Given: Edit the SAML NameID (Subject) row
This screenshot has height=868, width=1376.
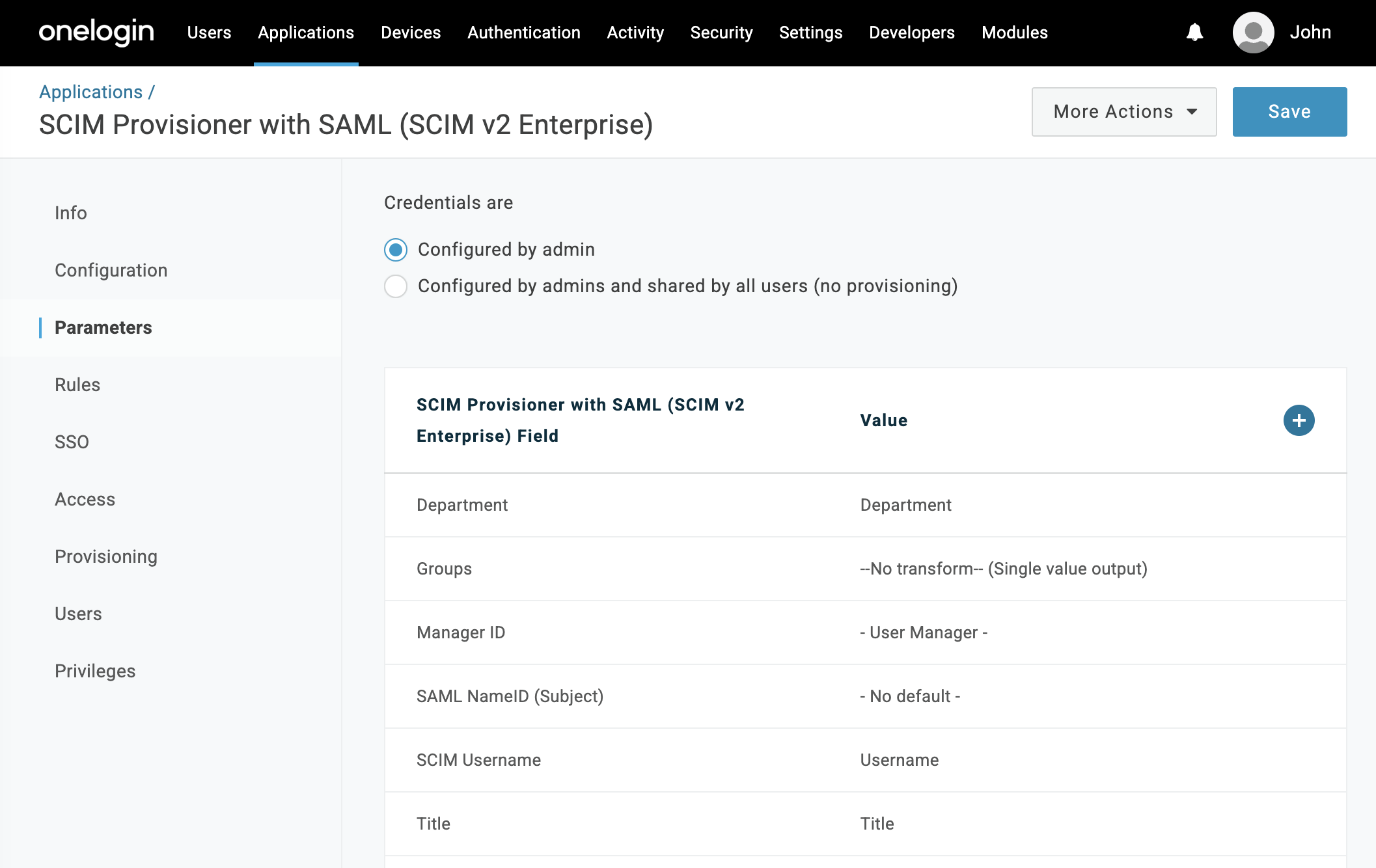Looking at the screenshot, I should 865,696.
